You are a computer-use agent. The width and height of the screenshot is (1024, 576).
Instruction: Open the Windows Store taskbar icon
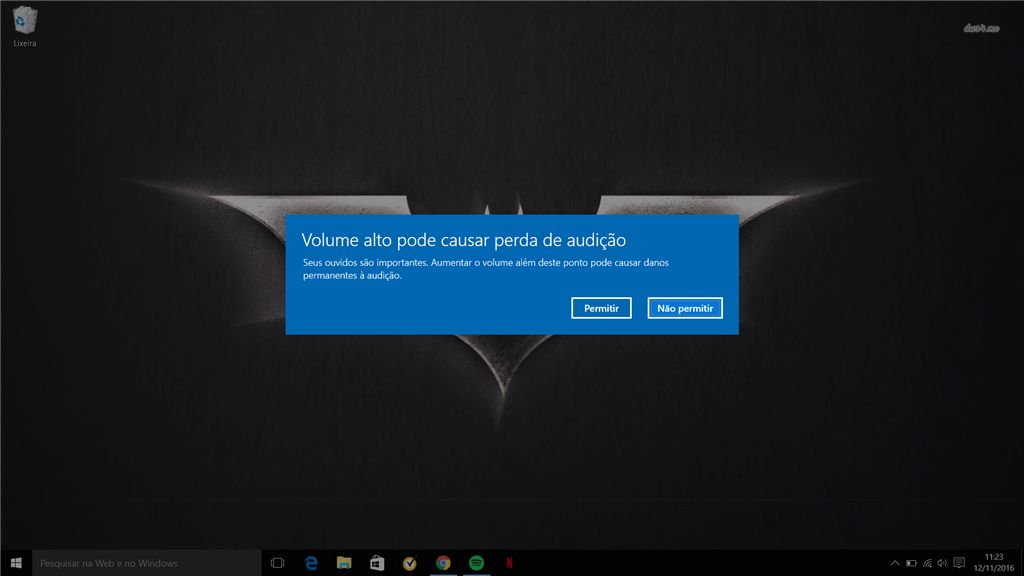[377, 563]
